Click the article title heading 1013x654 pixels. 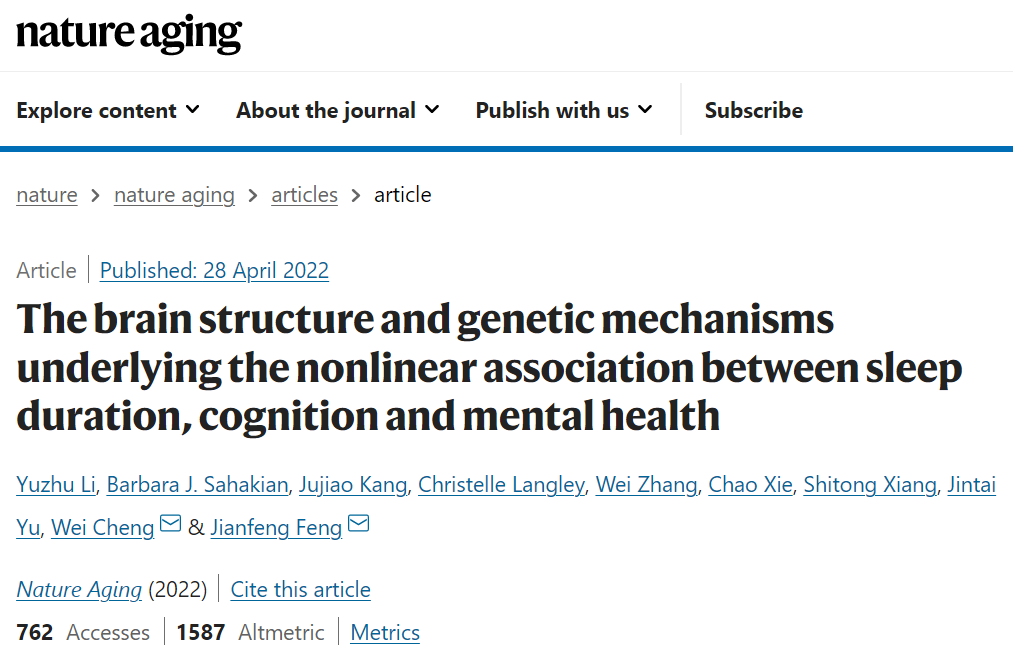click(490, 367)
